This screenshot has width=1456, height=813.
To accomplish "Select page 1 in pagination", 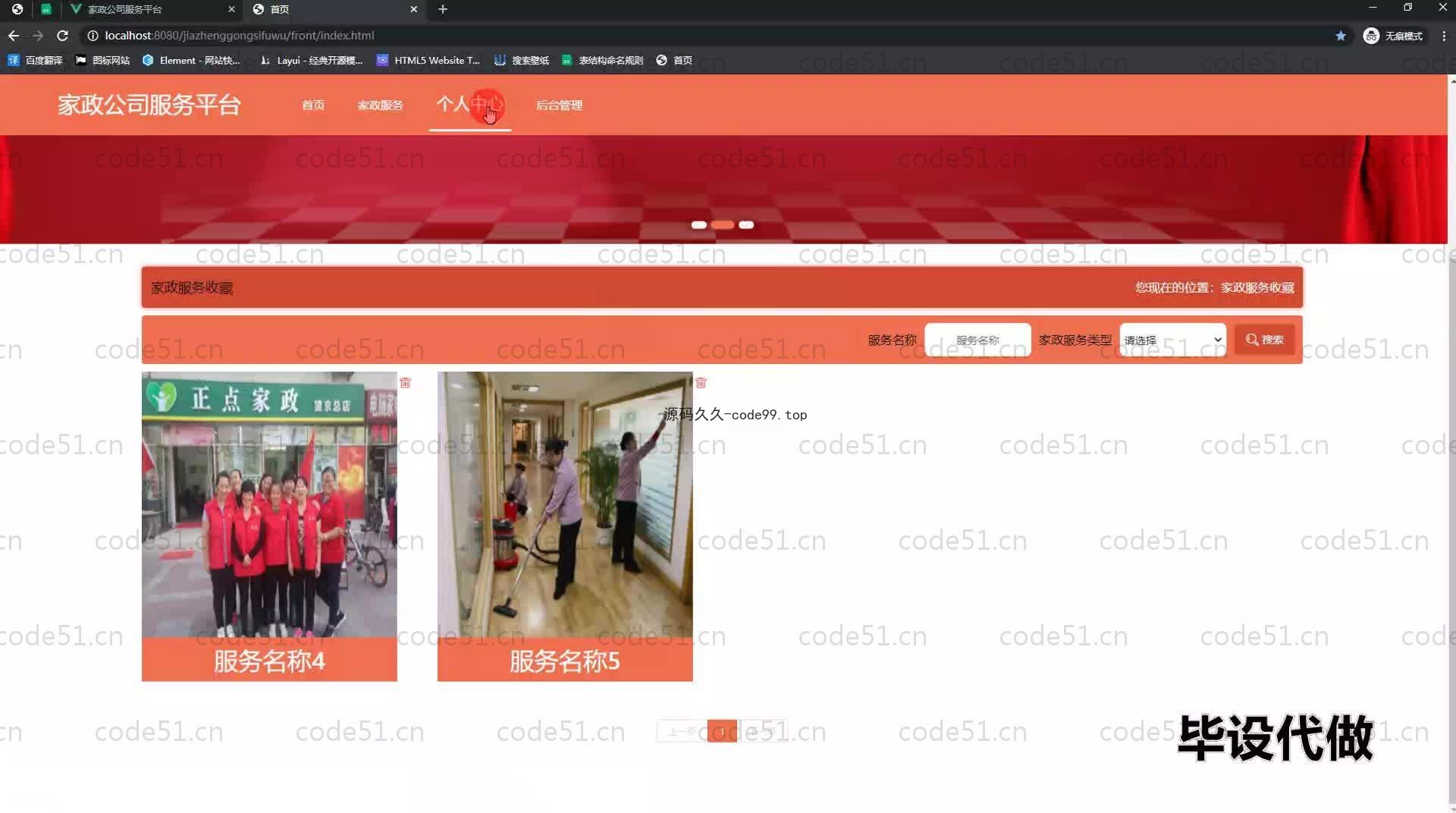I will pyautogui.click(x=722, y=731).
